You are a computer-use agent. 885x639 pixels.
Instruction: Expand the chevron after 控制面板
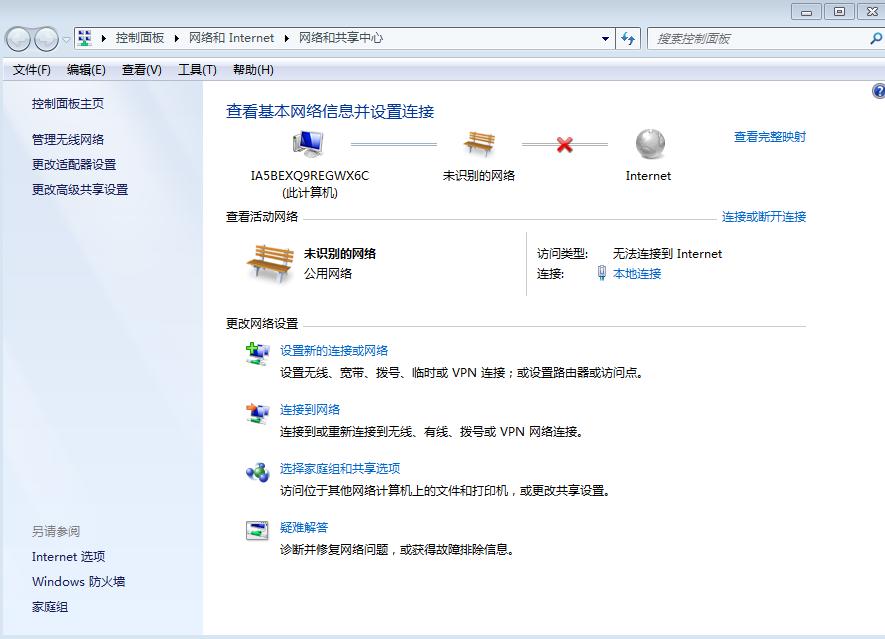click(176, 38)
